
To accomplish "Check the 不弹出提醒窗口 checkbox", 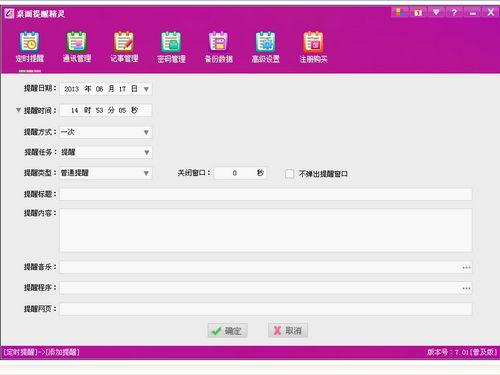I will point(289,174).
